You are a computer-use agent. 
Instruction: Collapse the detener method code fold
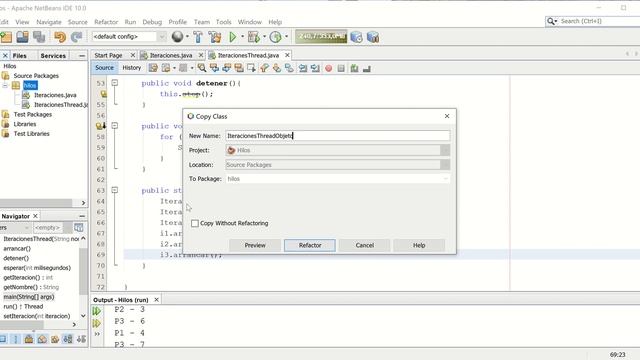click(x=115, y=83)
